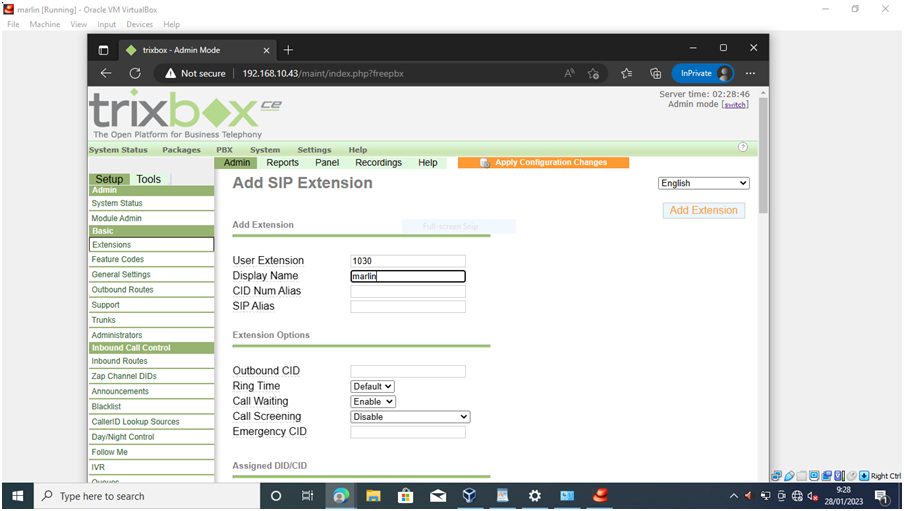Open the trixbox System menu
The height and width of the screenshot is (511, 904).
click(265, 150)
